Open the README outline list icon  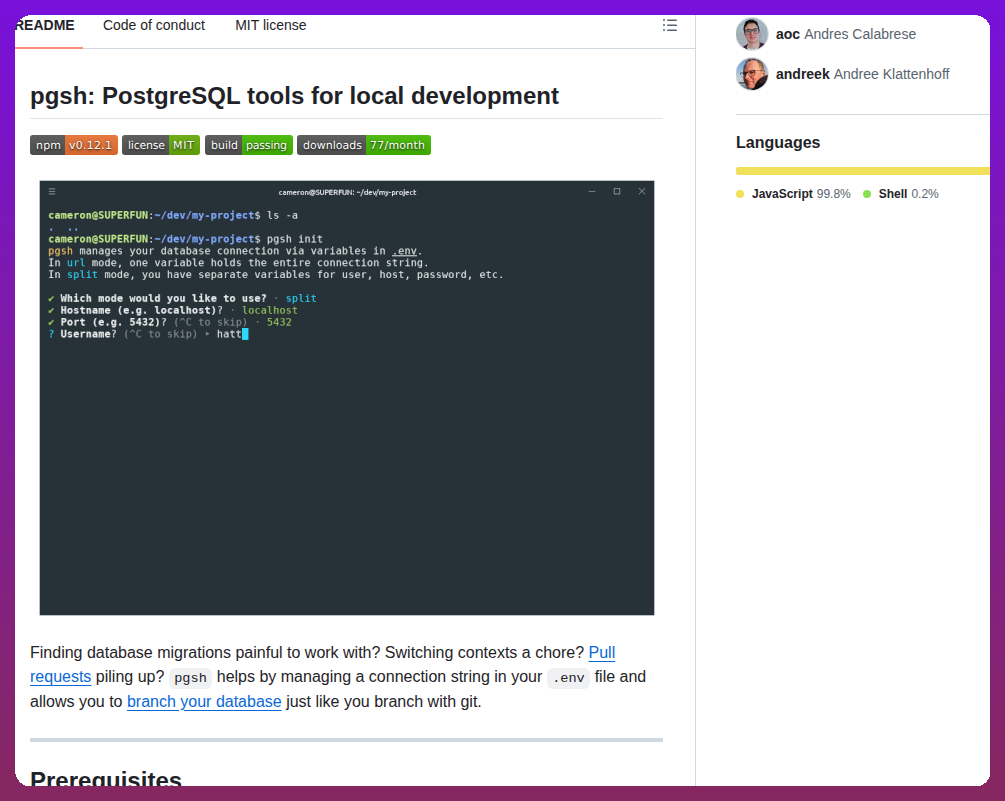pos(669,25)
